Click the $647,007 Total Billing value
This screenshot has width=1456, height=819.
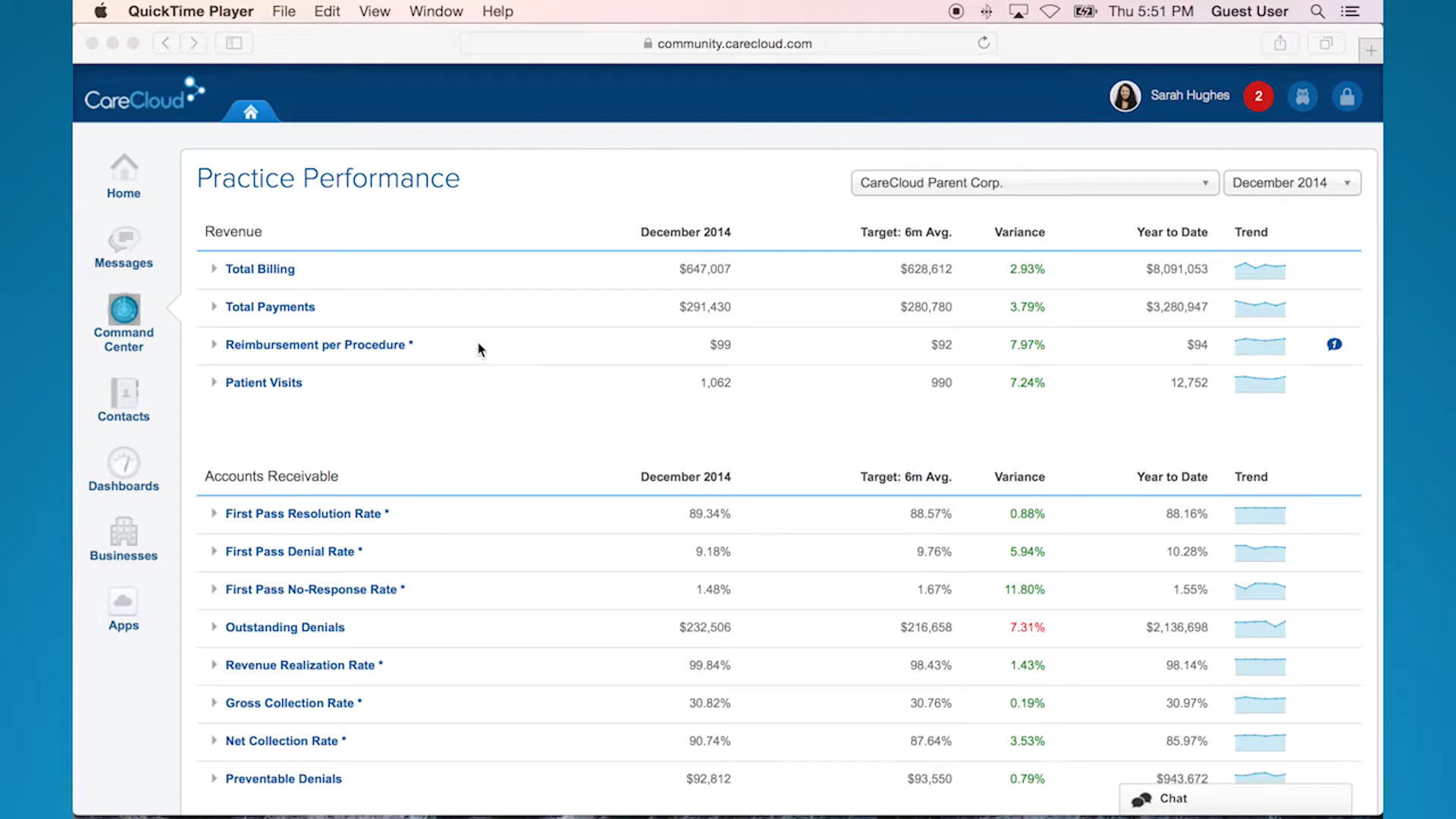[705, 269]
